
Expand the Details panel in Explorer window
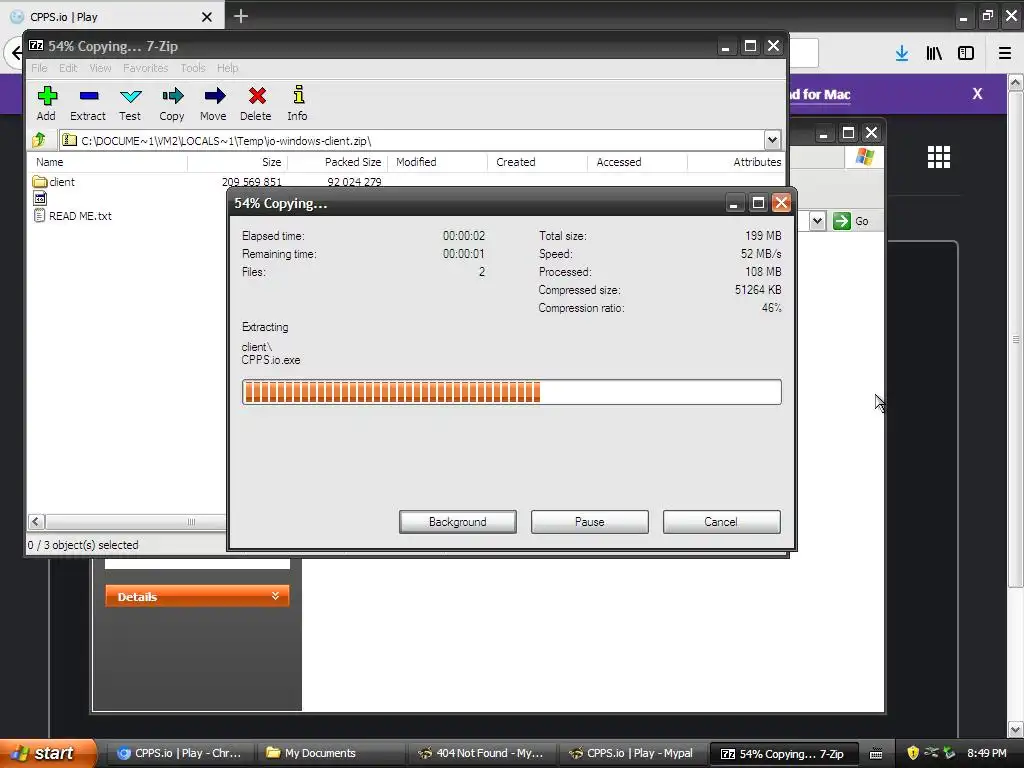[197, 596]
